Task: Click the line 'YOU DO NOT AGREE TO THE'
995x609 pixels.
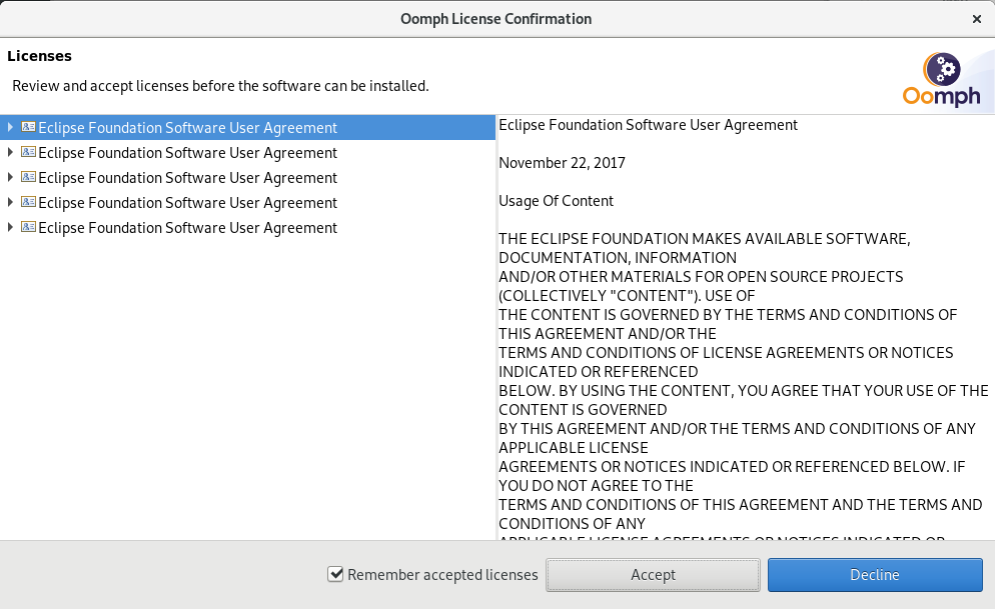Action: (x=596, y=486)
